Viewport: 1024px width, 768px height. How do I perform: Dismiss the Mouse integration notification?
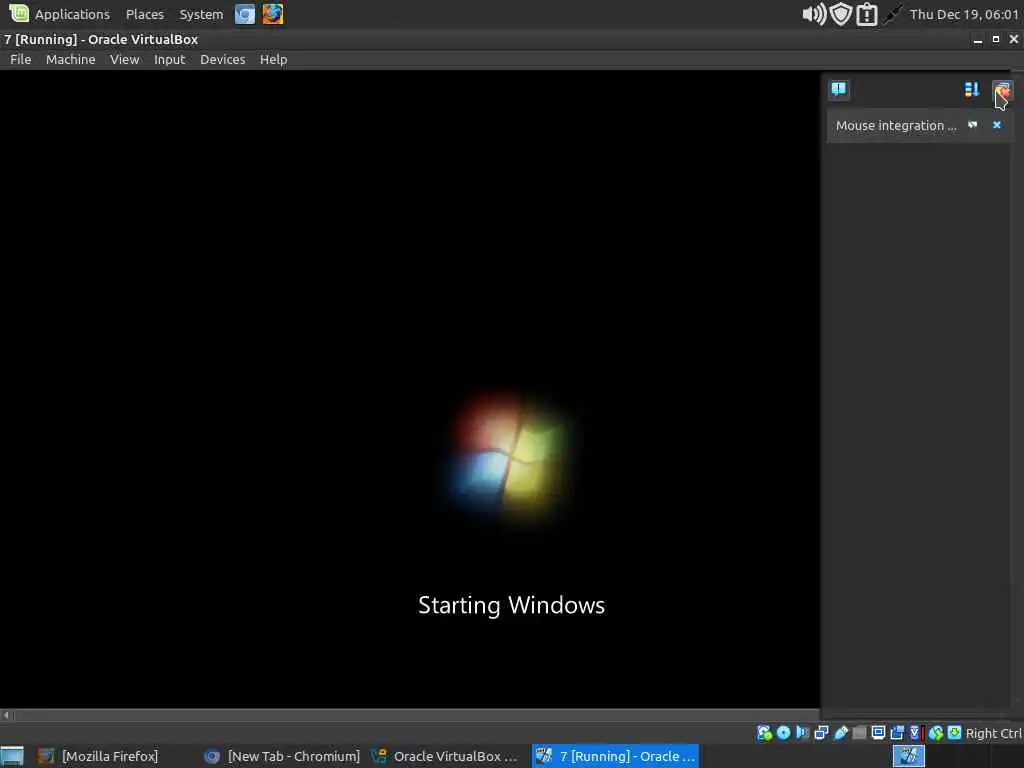[x=997, y=125]
